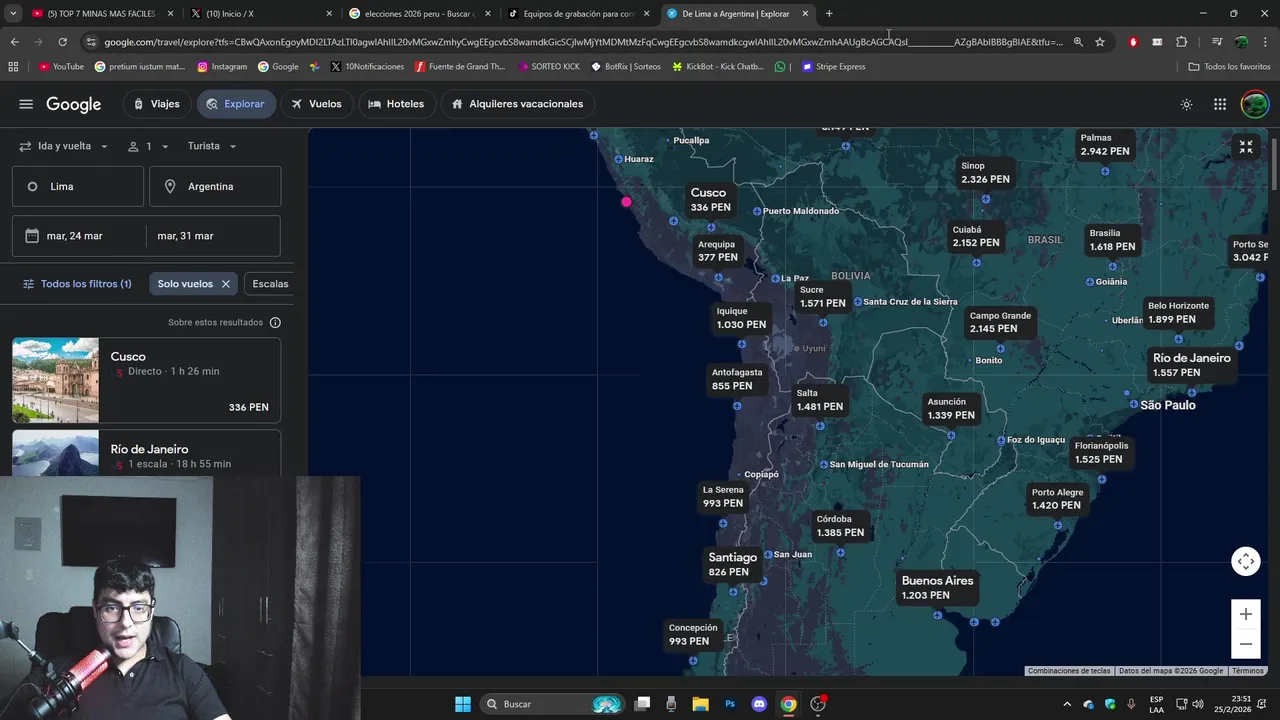Viewport: 1280px width, 720px height.
Task: Click the Lima origin input field
Action: point(78,186)
